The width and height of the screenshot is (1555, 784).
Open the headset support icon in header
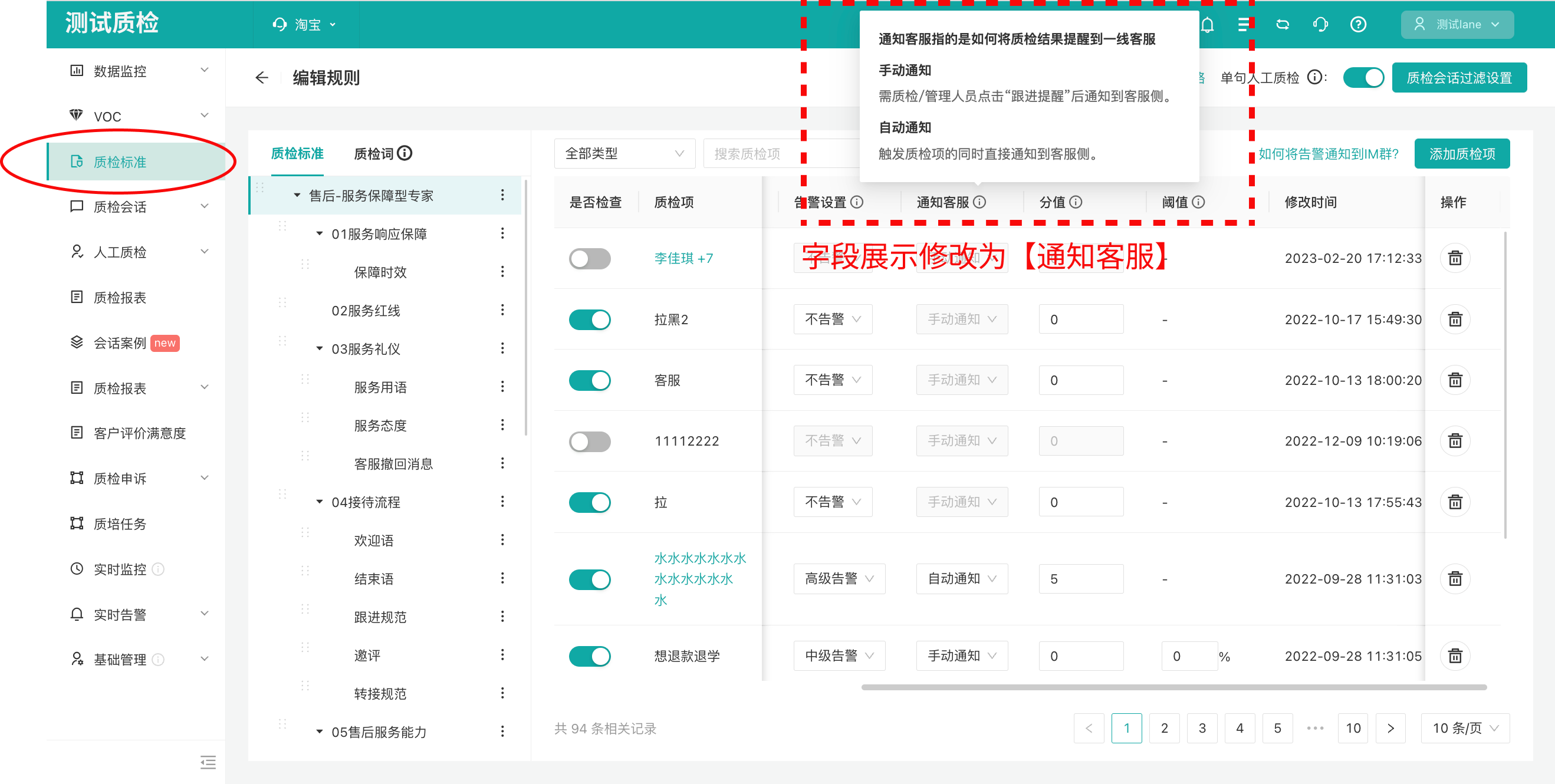(x=1320, y=25)
